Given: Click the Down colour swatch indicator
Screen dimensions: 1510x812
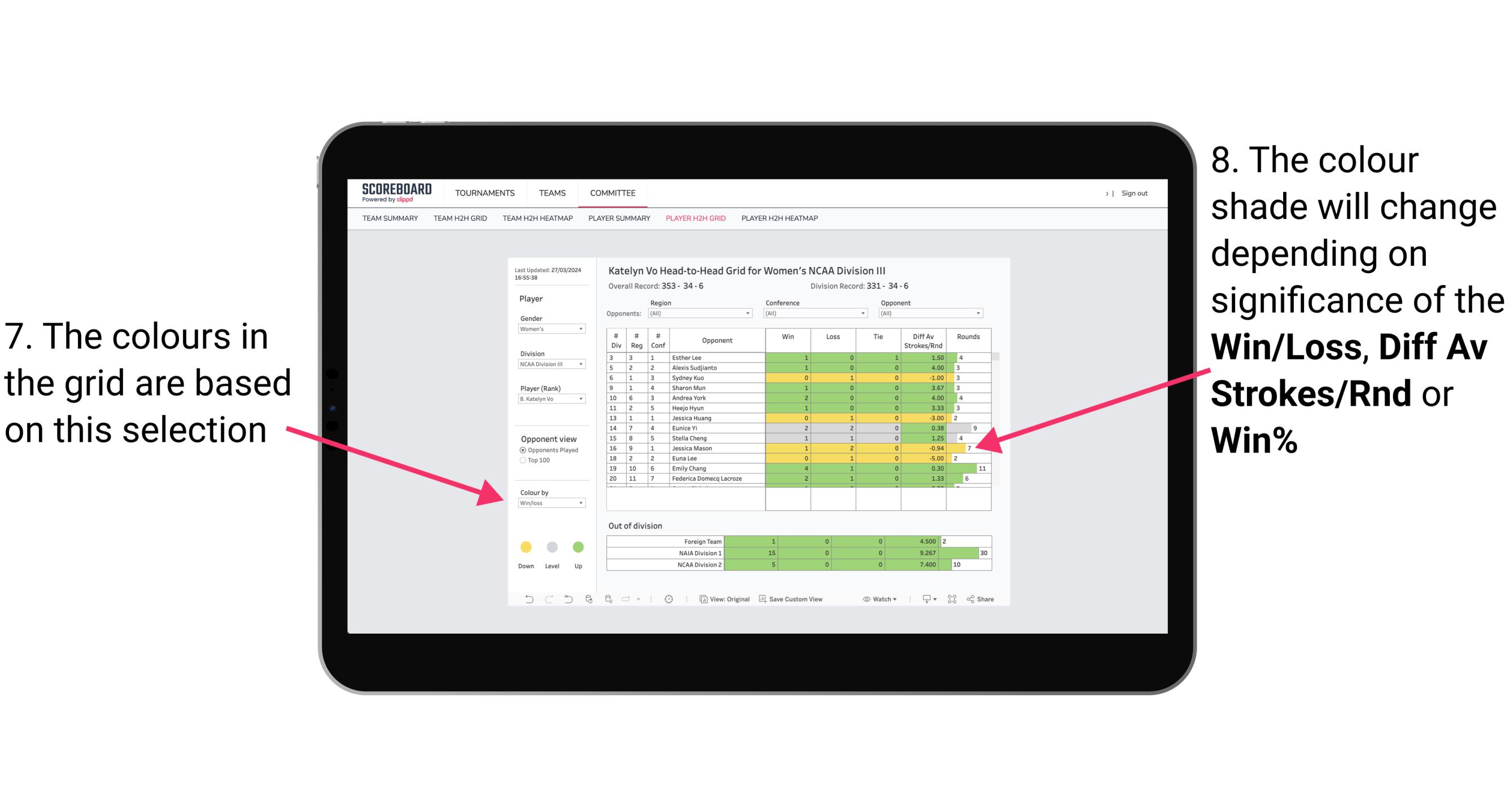Looking at the screenshot, I should click(524, 548).
